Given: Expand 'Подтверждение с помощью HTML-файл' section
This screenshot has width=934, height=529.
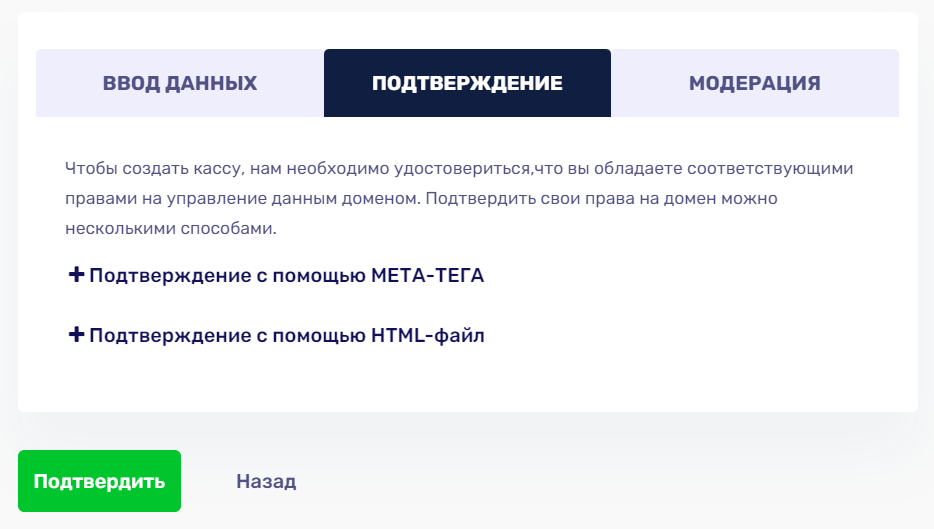Looking at the screenshot, I should [x=276, y=335].
